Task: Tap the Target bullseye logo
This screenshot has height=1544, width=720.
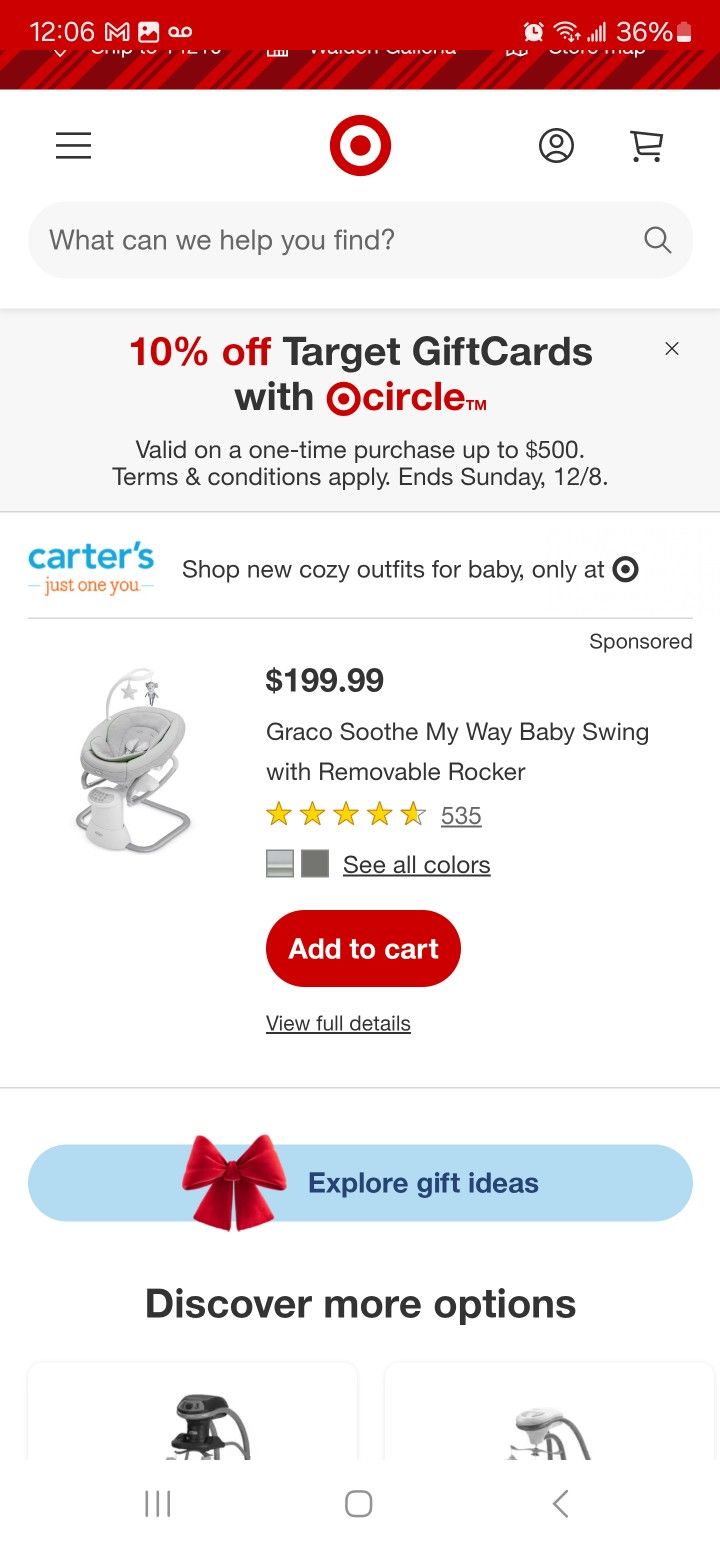Action: click(360, 146)
